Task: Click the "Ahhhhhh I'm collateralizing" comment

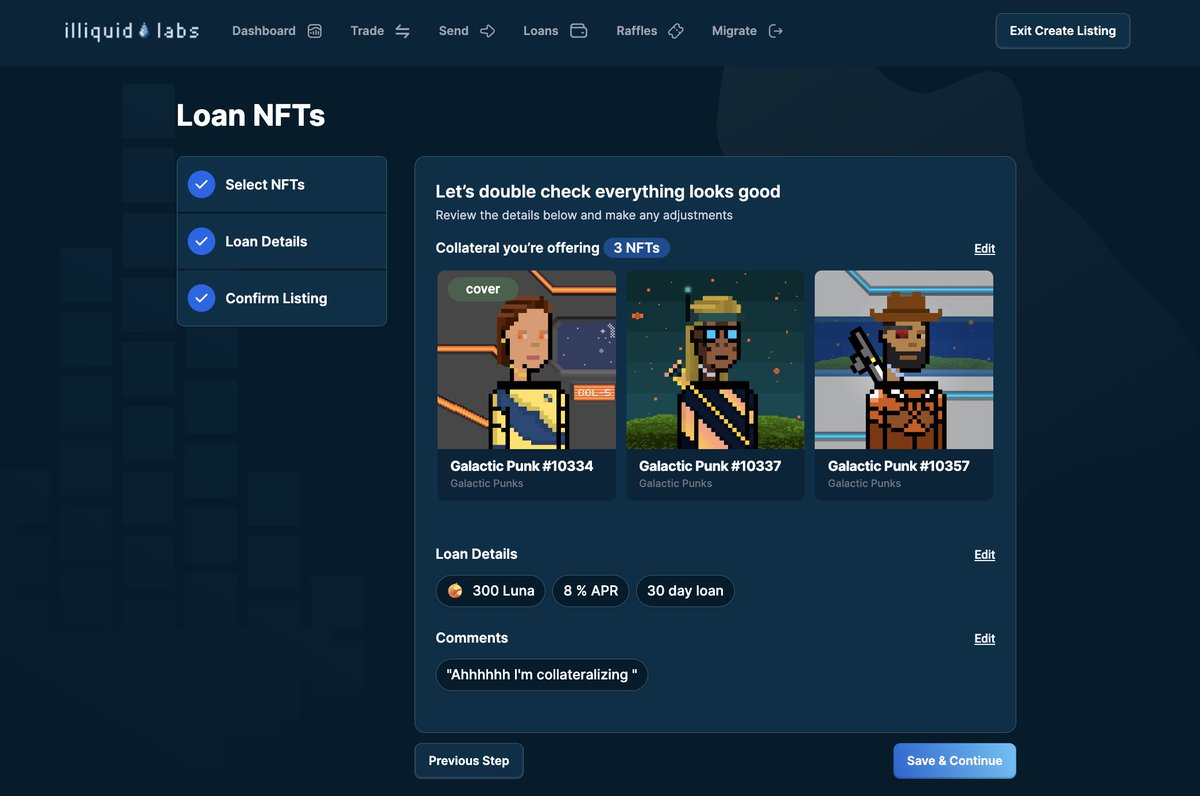Action: click(x=542, y=675)
